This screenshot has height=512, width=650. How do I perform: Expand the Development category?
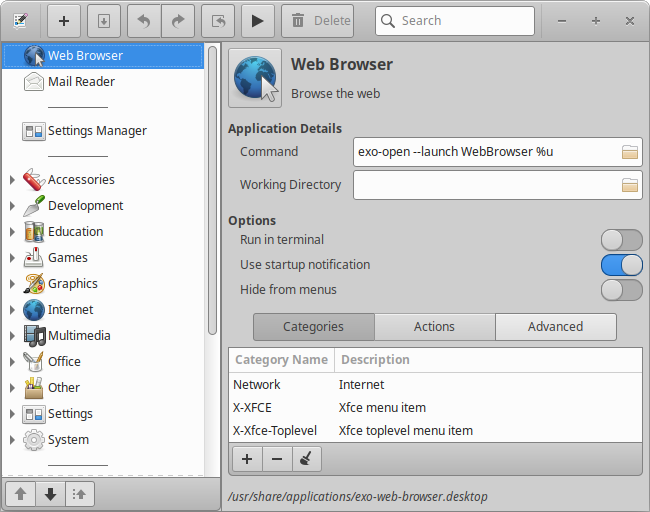point(12,206)
